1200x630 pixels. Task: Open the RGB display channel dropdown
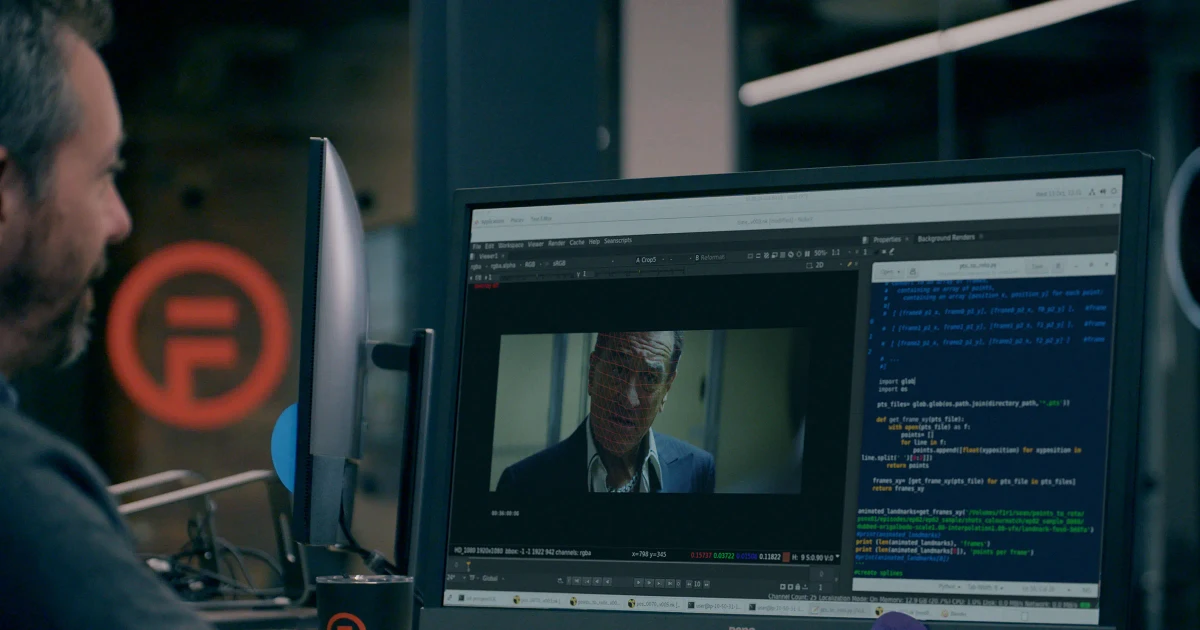tap(534, 264)
